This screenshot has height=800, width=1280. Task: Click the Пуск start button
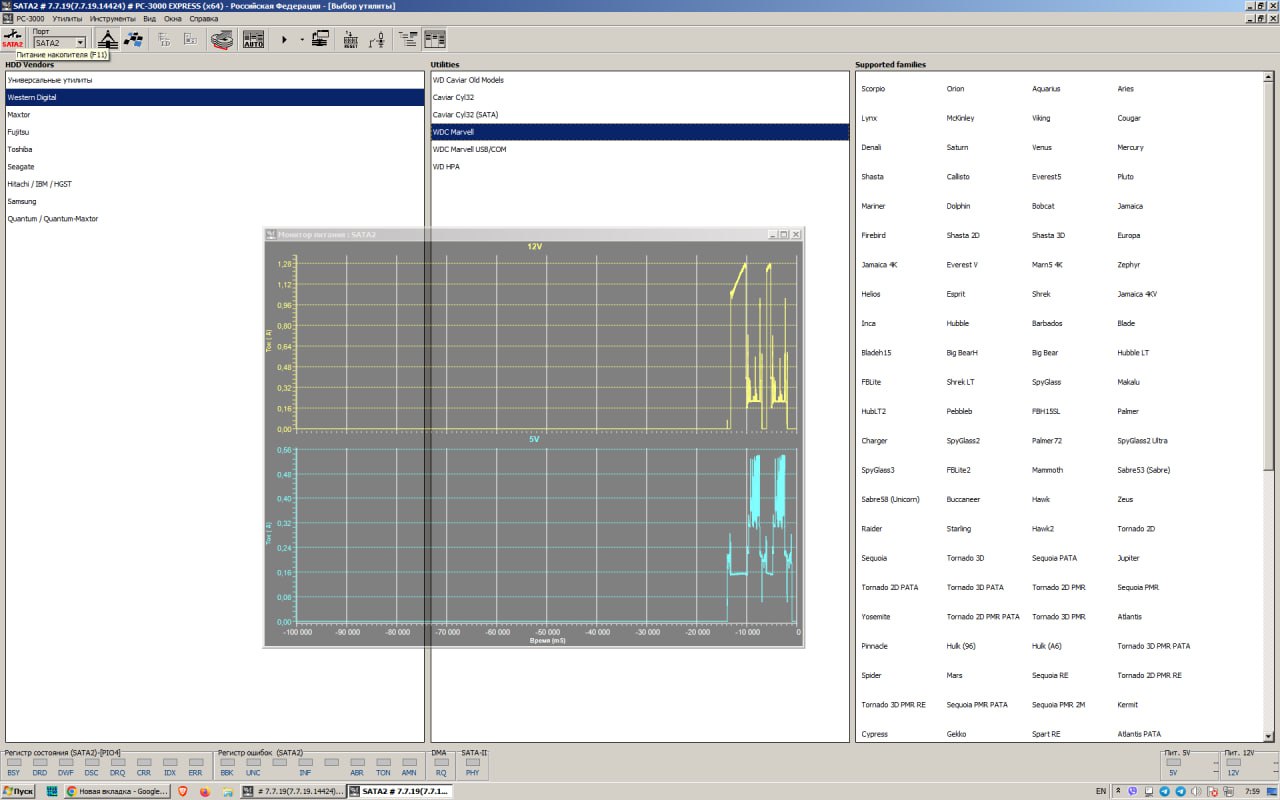19,791
